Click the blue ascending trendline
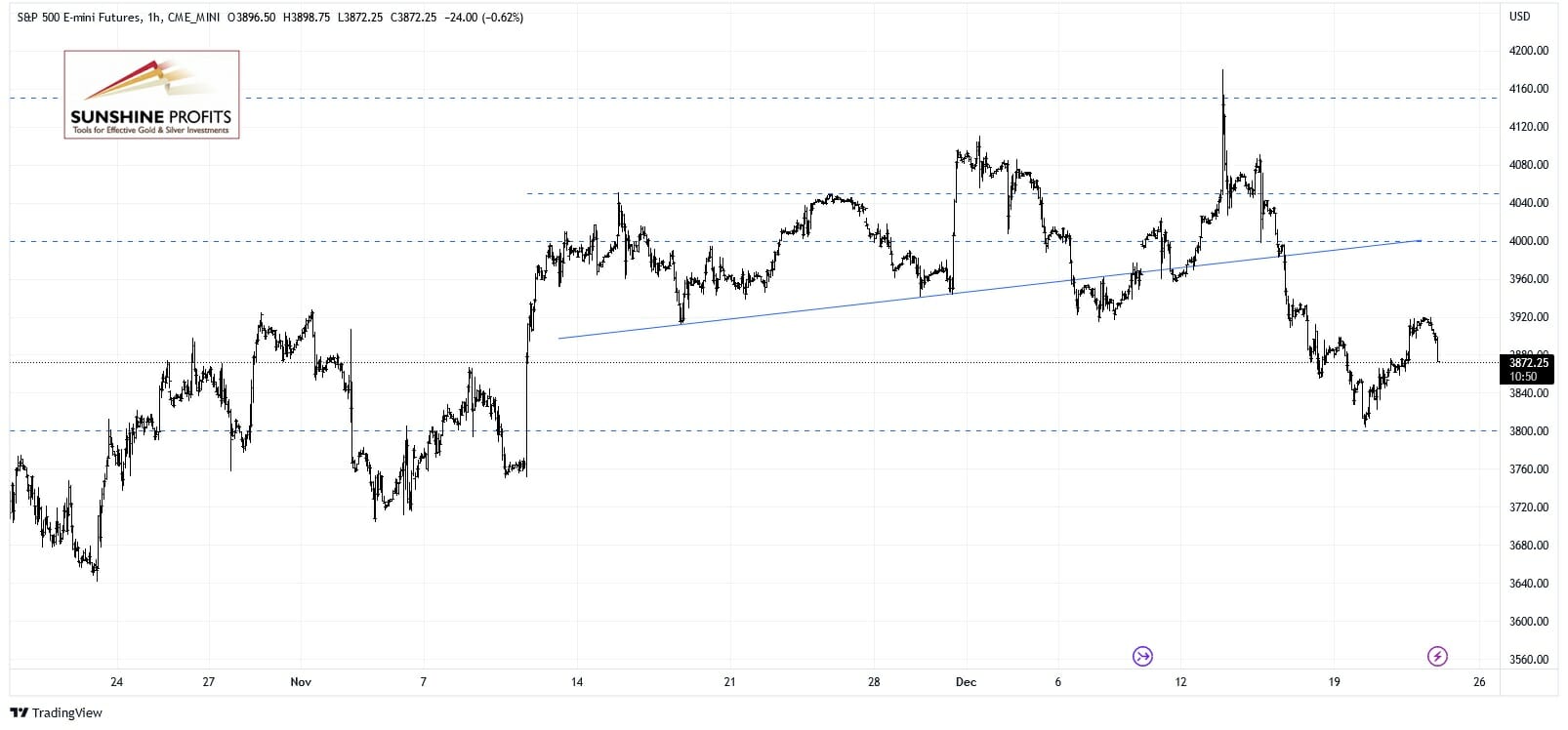This screenshot has height=730, width=1568. (x=879, y=300)
